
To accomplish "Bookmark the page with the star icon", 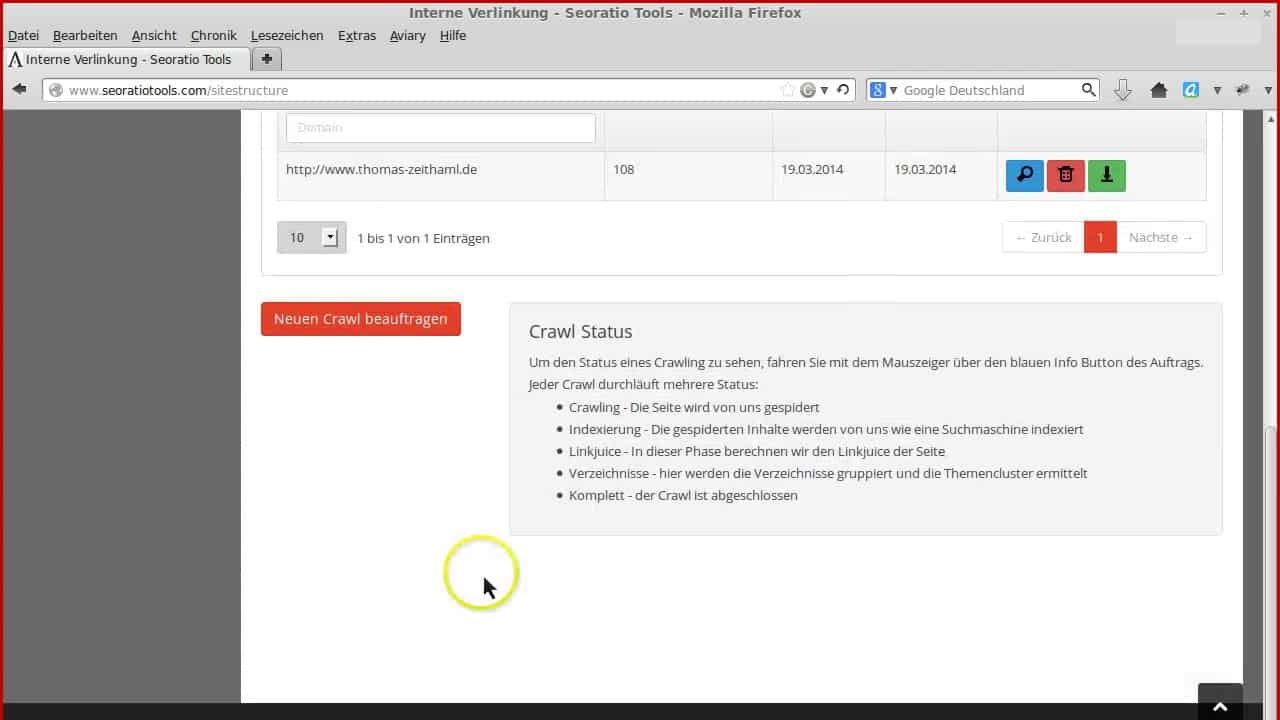I will 788,90.
